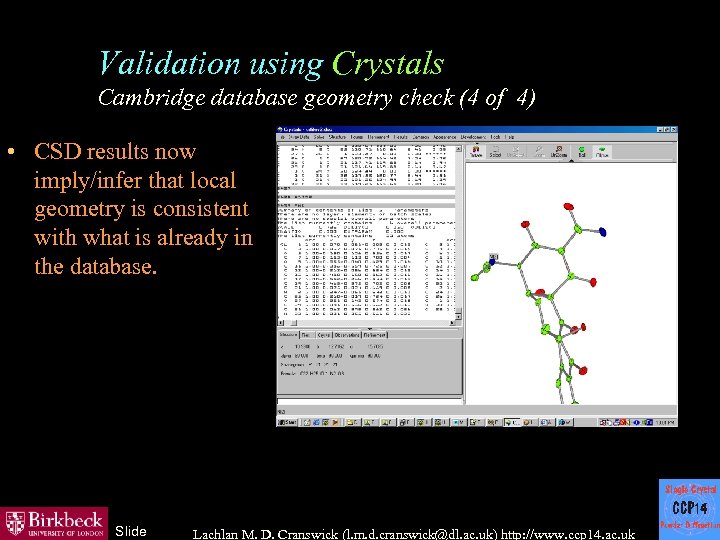This screenshot has height=540, width=720.
Task: Click the active Crystals taskbar button
Action: pyautogui.click(x=512, y=422)
